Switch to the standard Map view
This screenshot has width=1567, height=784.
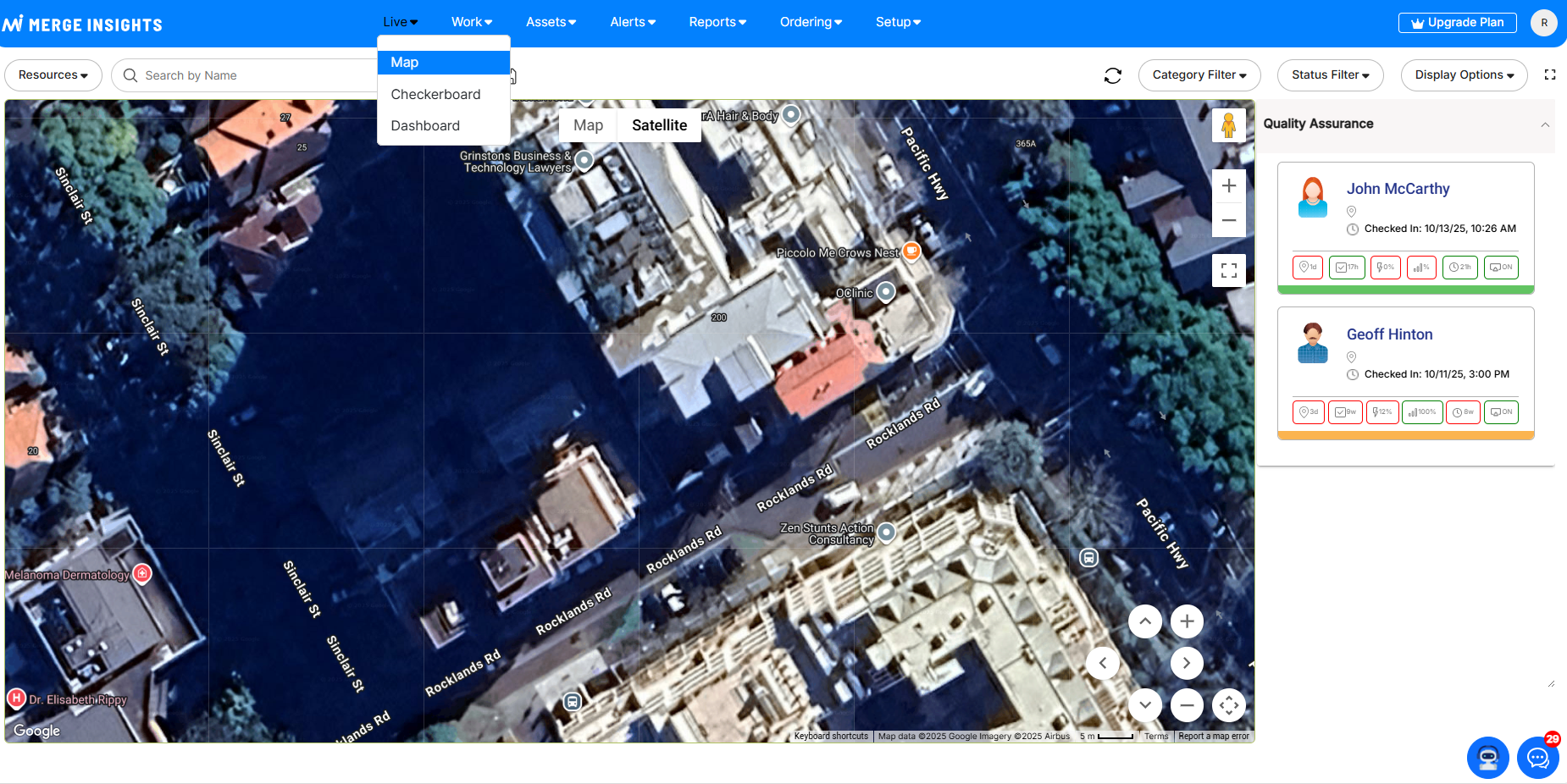(x=588, y=125)
